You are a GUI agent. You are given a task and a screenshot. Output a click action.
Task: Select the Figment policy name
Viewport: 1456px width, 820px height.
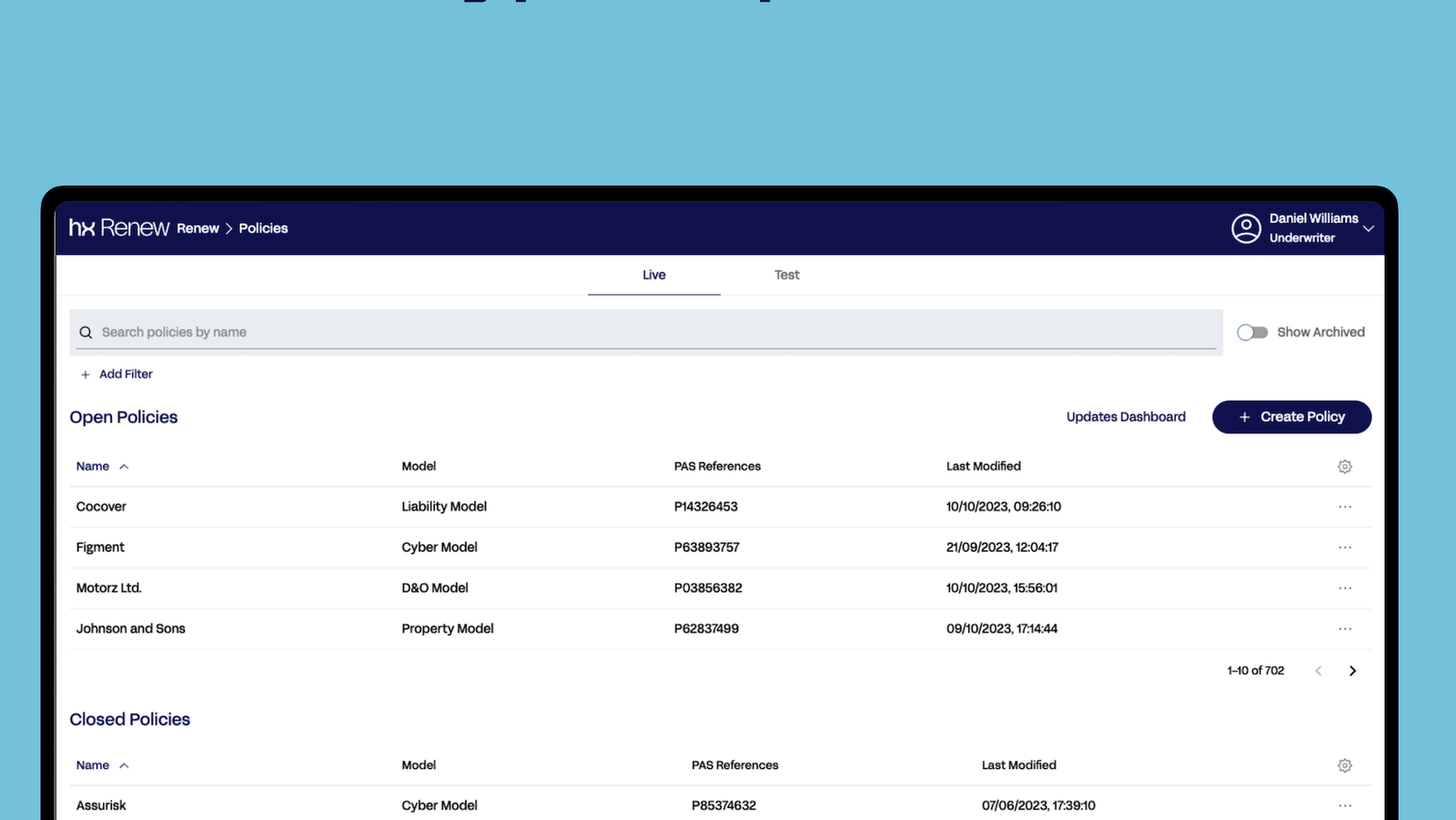(100, 548)
